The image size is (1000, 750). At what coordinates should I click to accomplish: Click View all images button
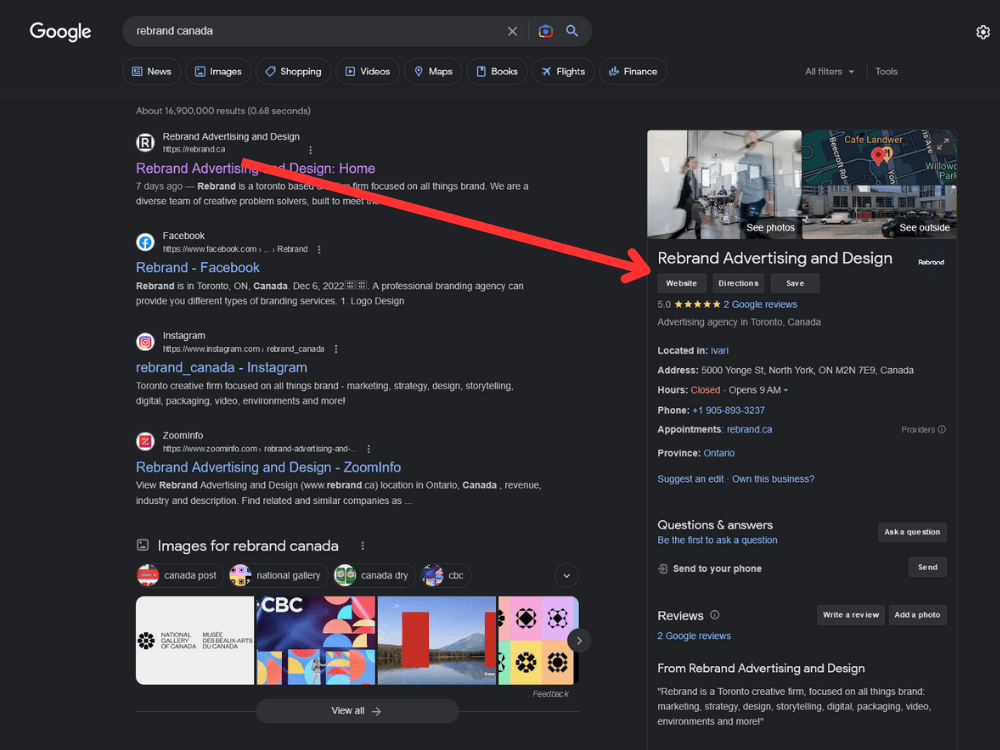coord(357,711)
